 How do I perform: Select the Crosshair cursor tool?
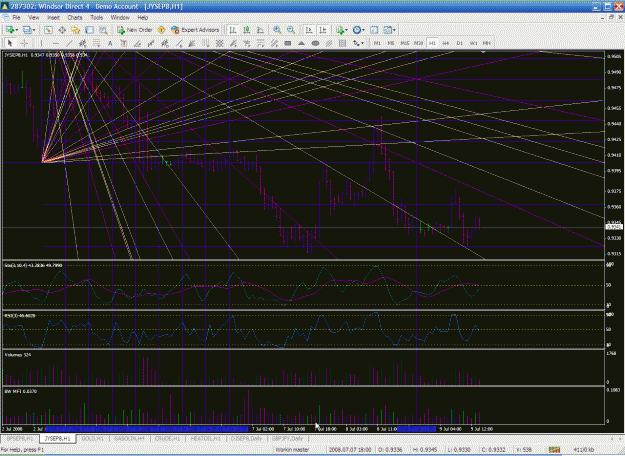(x=24, y=43)
